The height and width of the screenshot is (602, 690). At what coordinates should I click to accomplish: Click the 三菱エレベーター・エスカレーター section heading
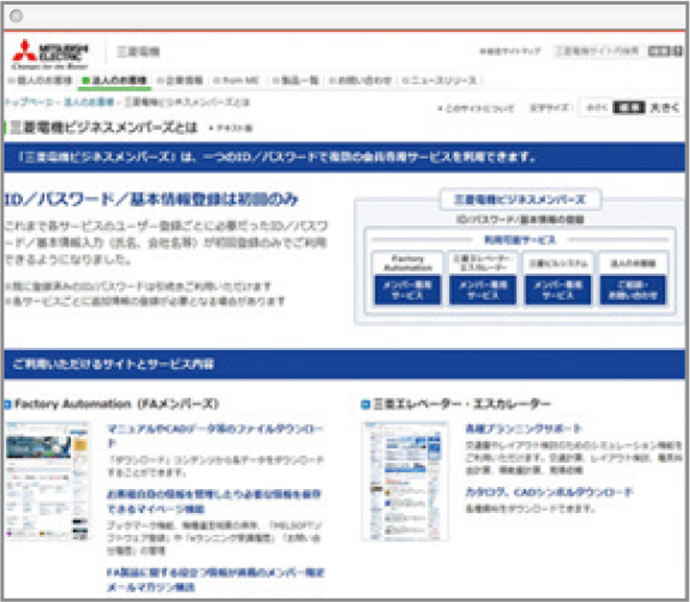click(x=461, y=404)
